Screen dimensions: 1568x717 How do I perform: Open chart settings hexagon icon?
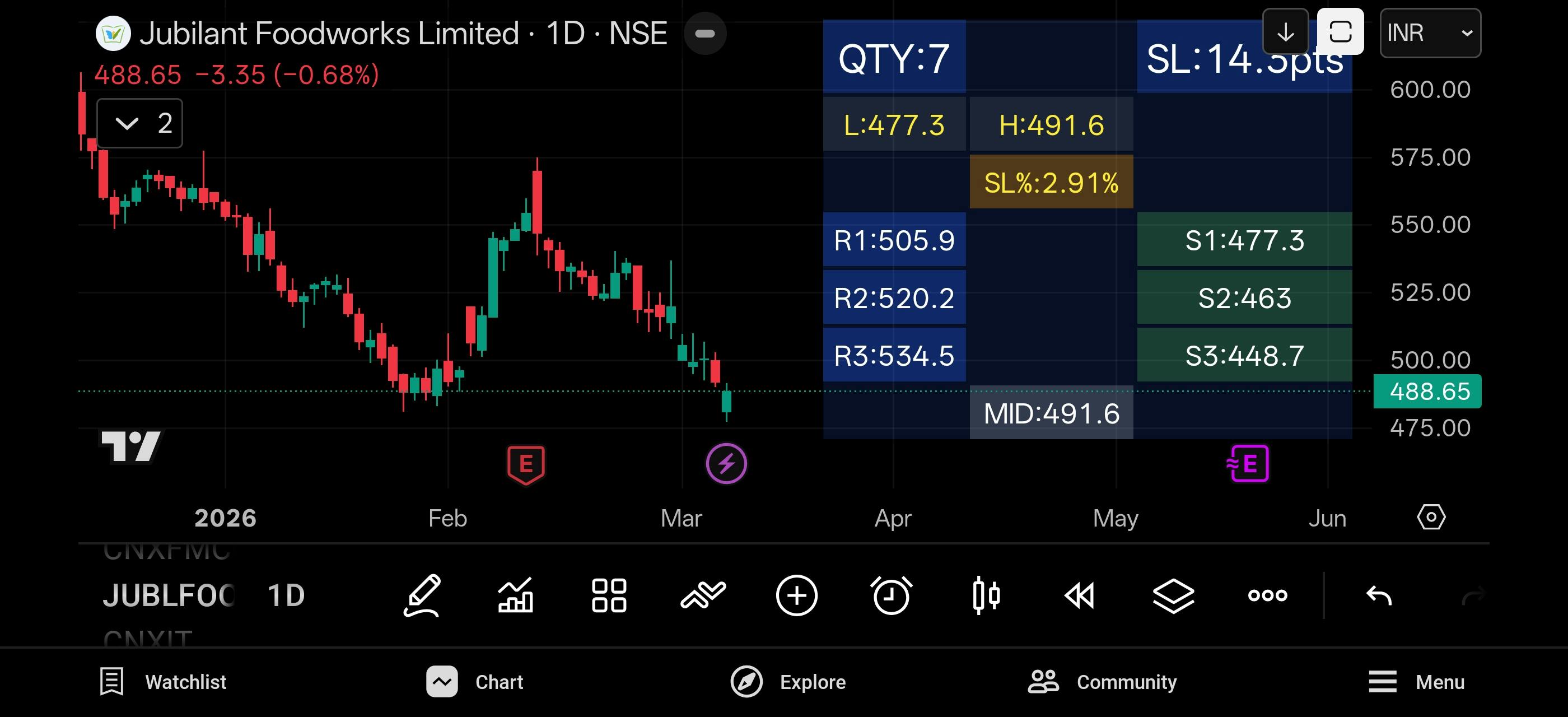[1431, 518]
